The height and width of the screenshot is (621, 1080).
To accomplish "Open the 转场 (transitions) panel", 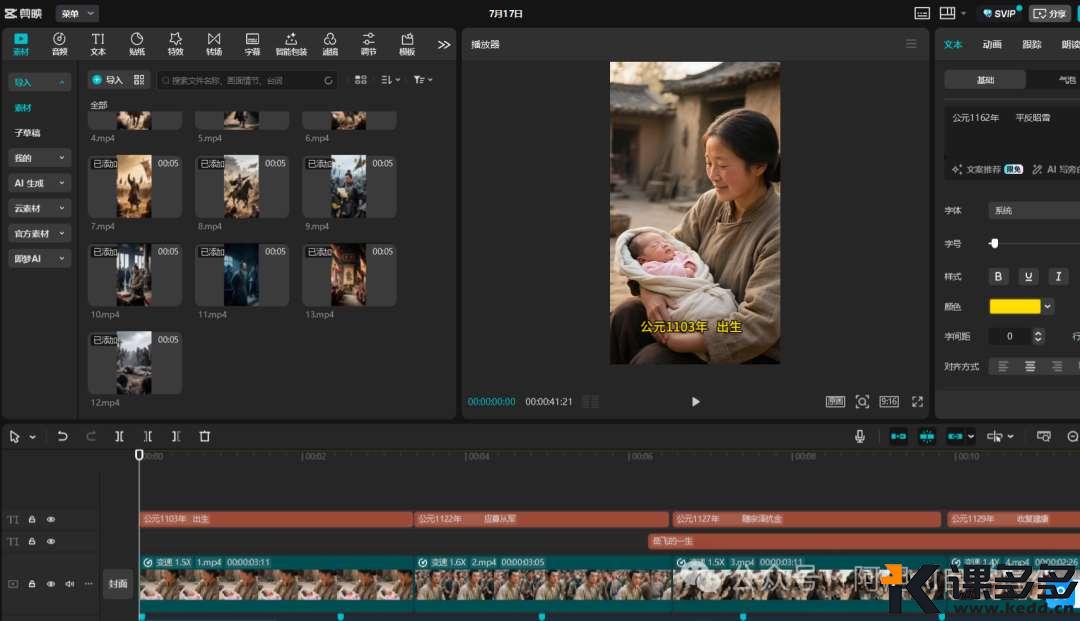I will point(214,43).
